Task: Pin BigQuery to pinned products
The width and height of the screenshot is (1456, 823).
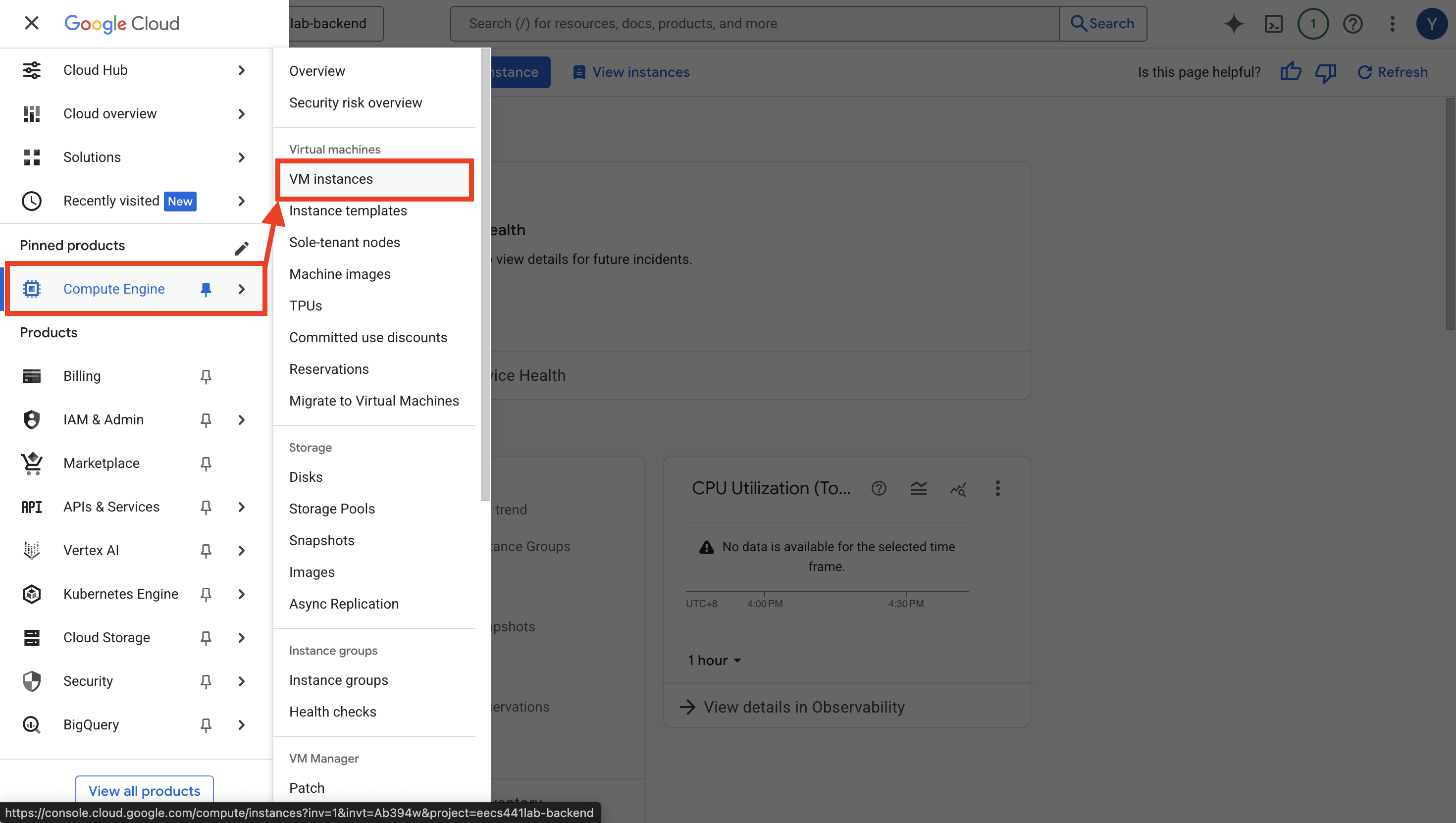Action: coord(206,724)
